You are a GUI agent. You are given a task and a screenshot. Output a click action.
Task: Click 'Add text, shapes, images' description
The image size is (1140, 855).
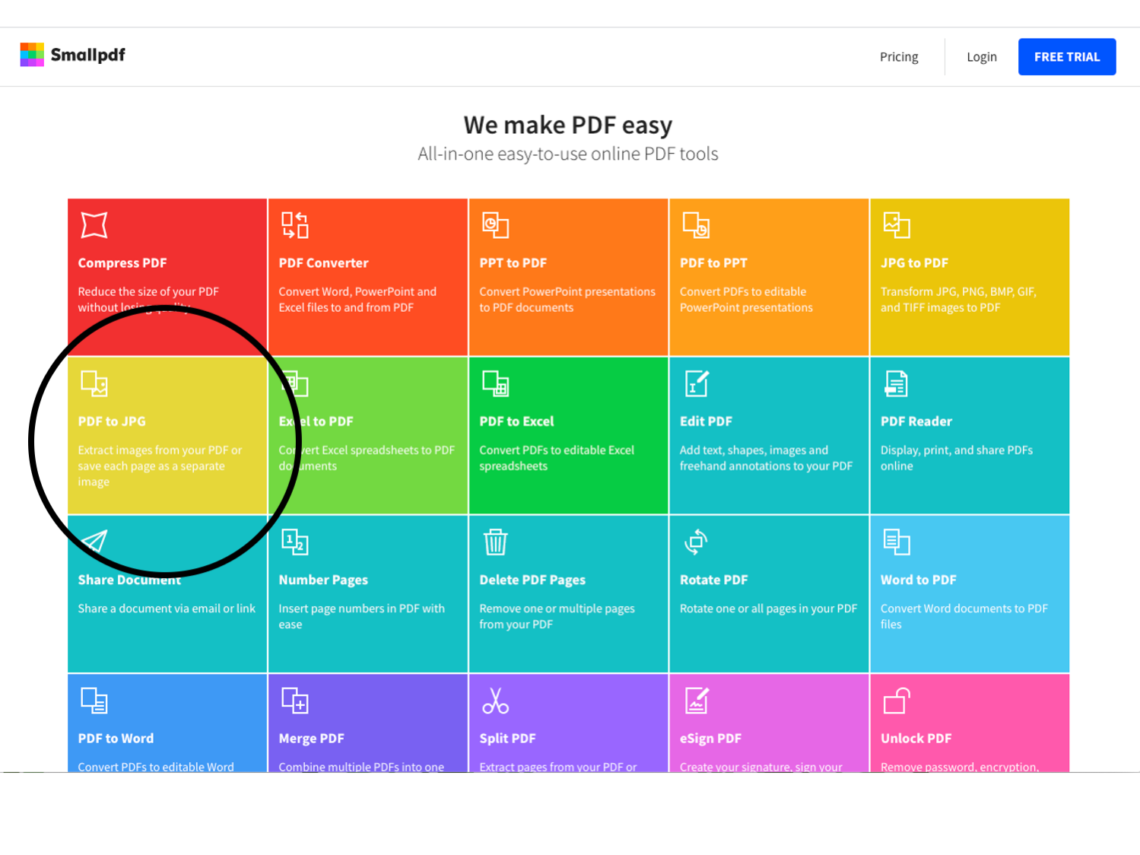(766, 458)
